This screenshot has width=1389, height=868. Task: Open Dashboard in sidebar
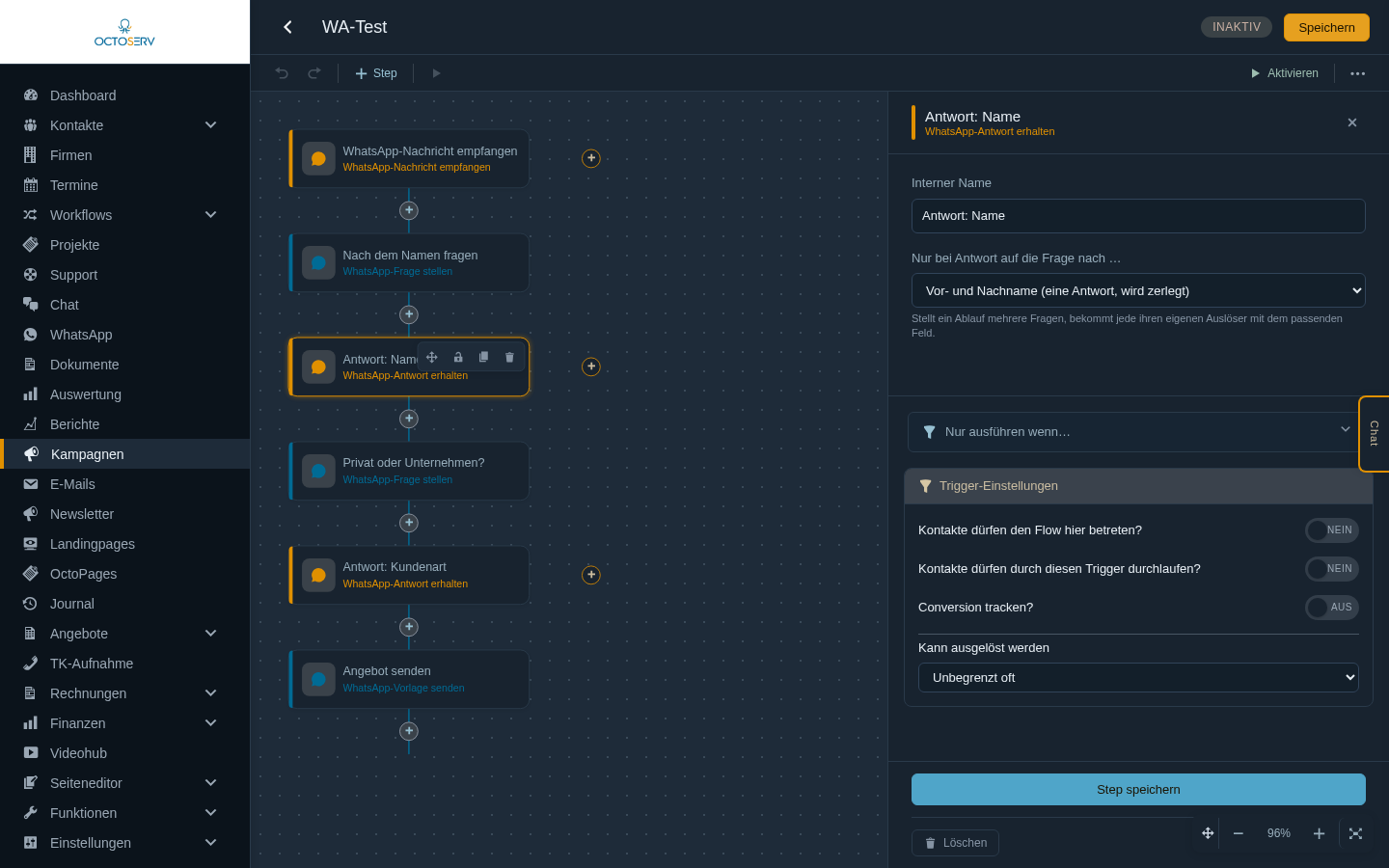[125, 95]
